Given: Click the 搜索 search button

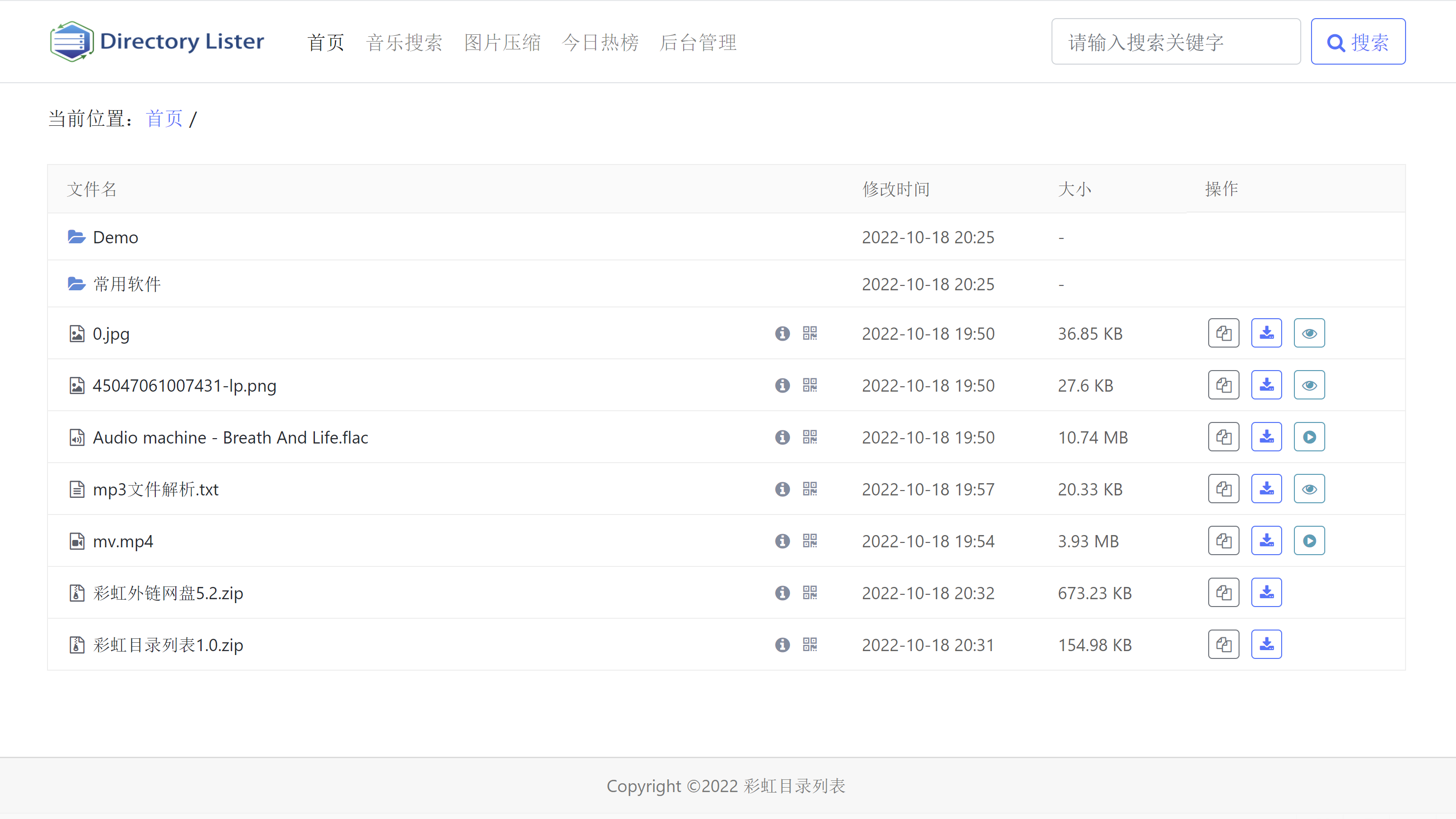Looking at the screenshot, I should click(x=1358, y=41).
